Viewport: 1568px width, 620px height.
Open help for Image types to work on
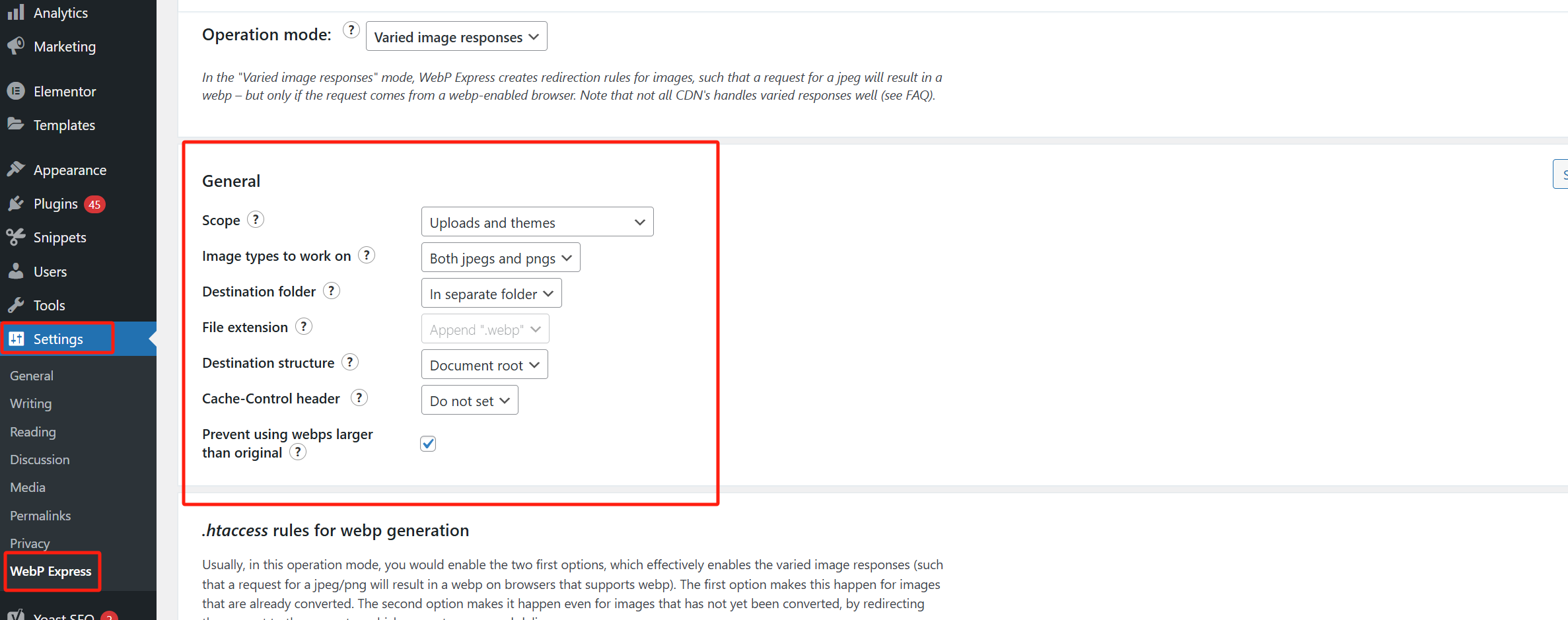point(367,255)
